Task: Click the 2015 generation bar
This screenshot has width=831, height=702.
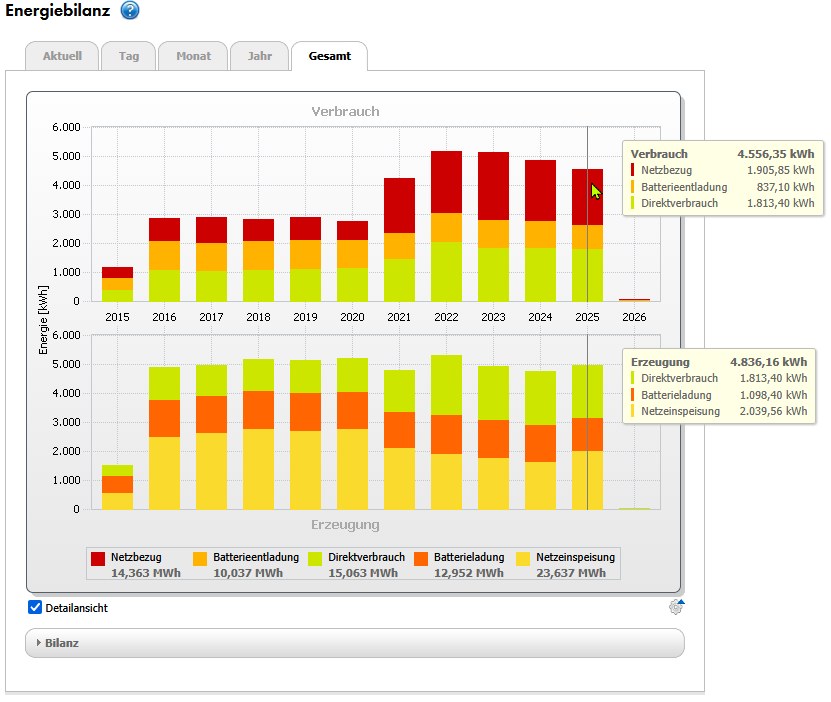Action: tap(117, 488)
